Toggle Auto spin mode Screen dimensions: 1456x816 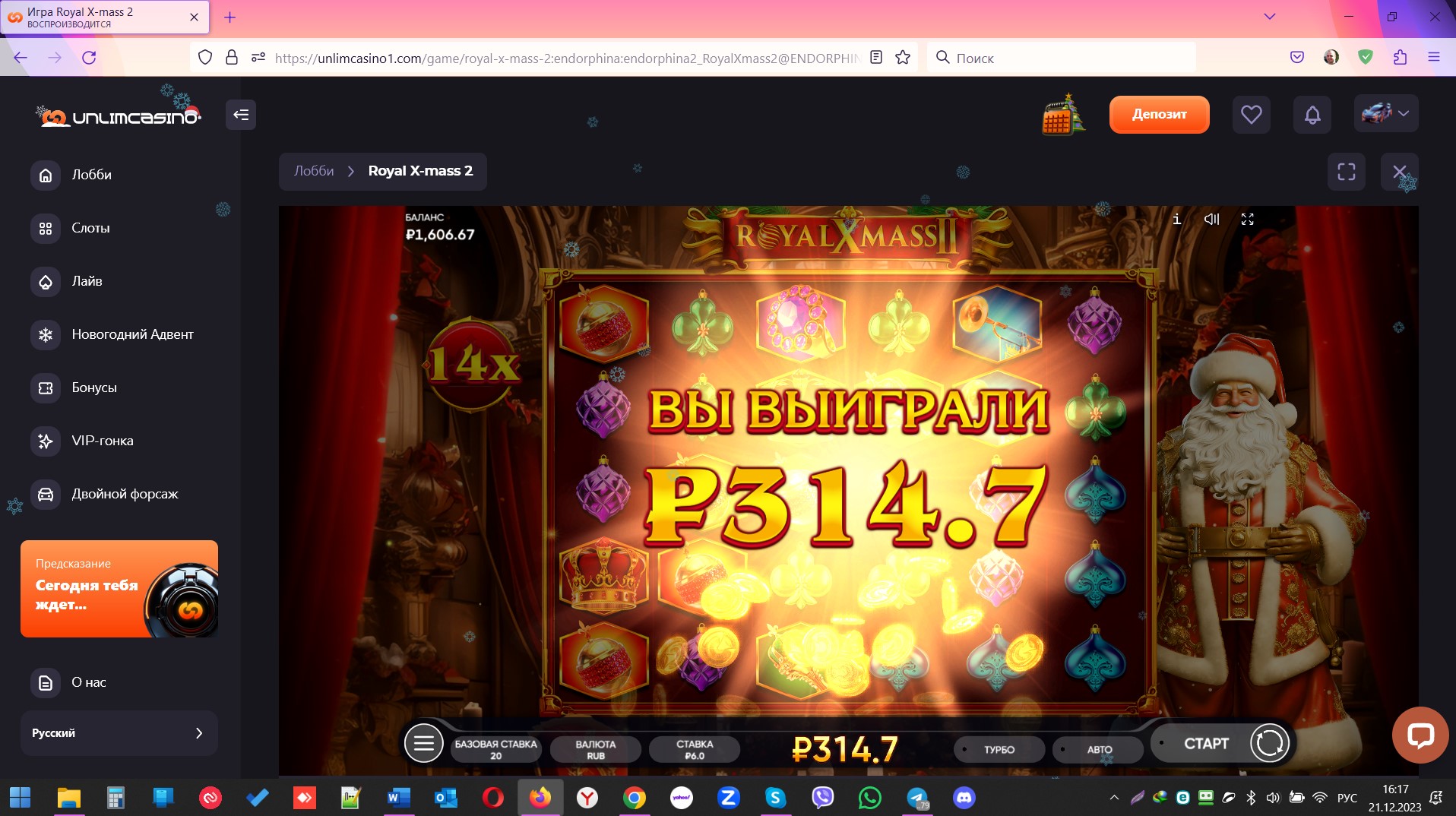(x=1098, y=749)
